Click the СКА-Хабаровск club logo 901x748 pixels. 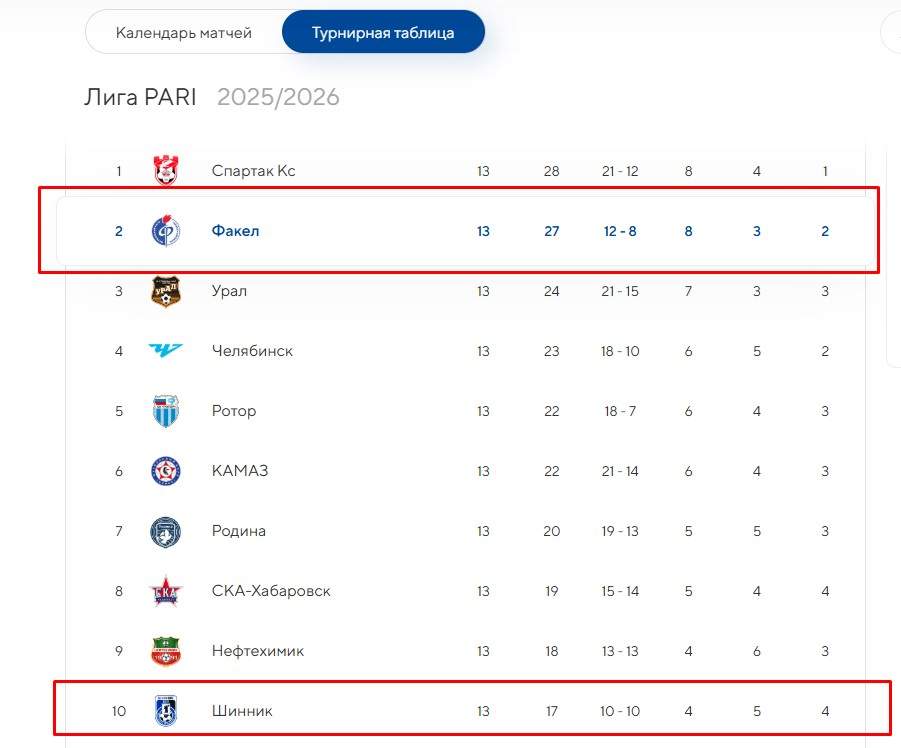pyautogui.click(x=165, y=591)
